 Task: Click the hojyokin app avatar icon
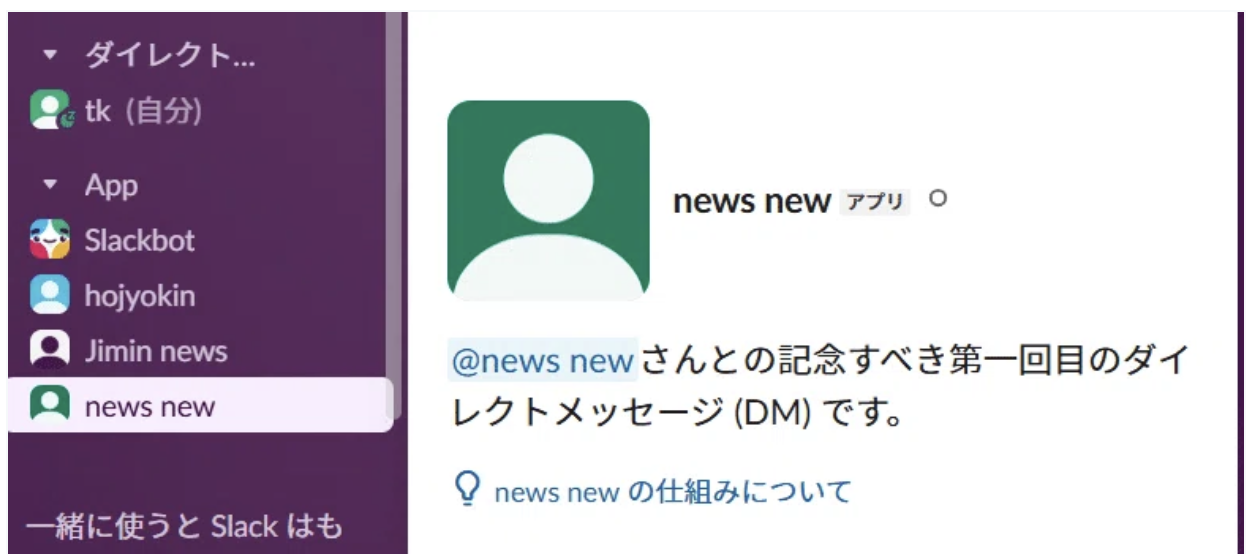coord(50,296)
